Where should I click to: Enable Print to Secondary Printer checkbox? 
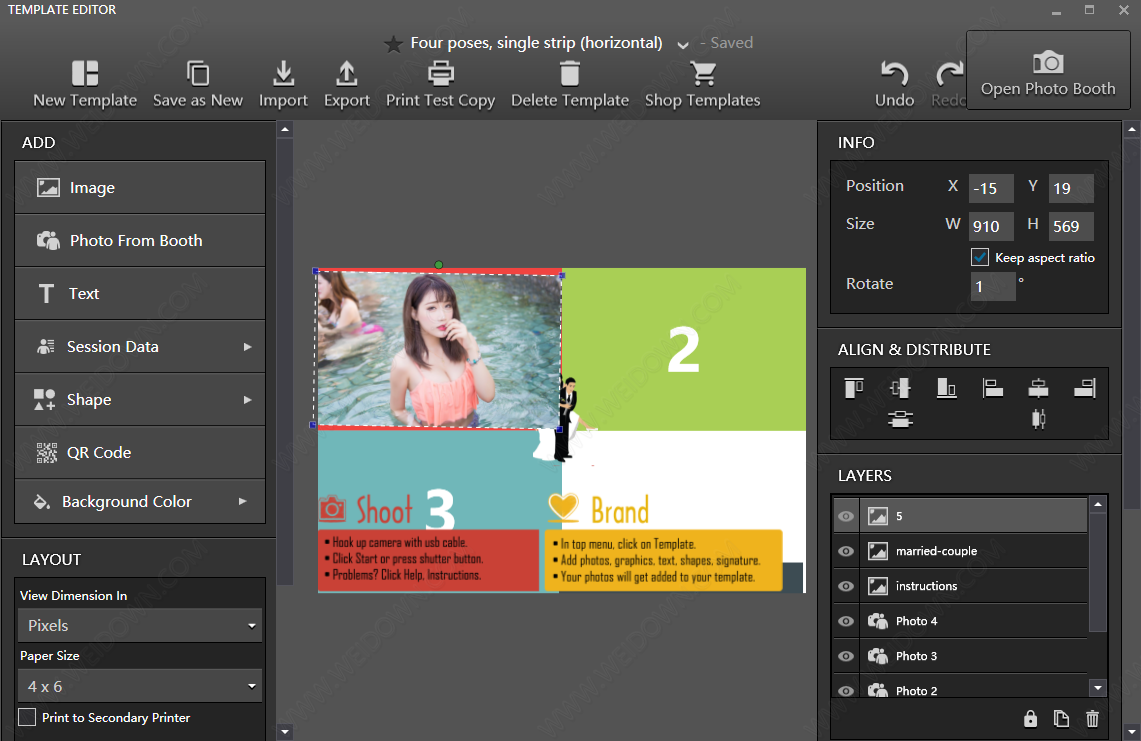click(x=27, y=717)
